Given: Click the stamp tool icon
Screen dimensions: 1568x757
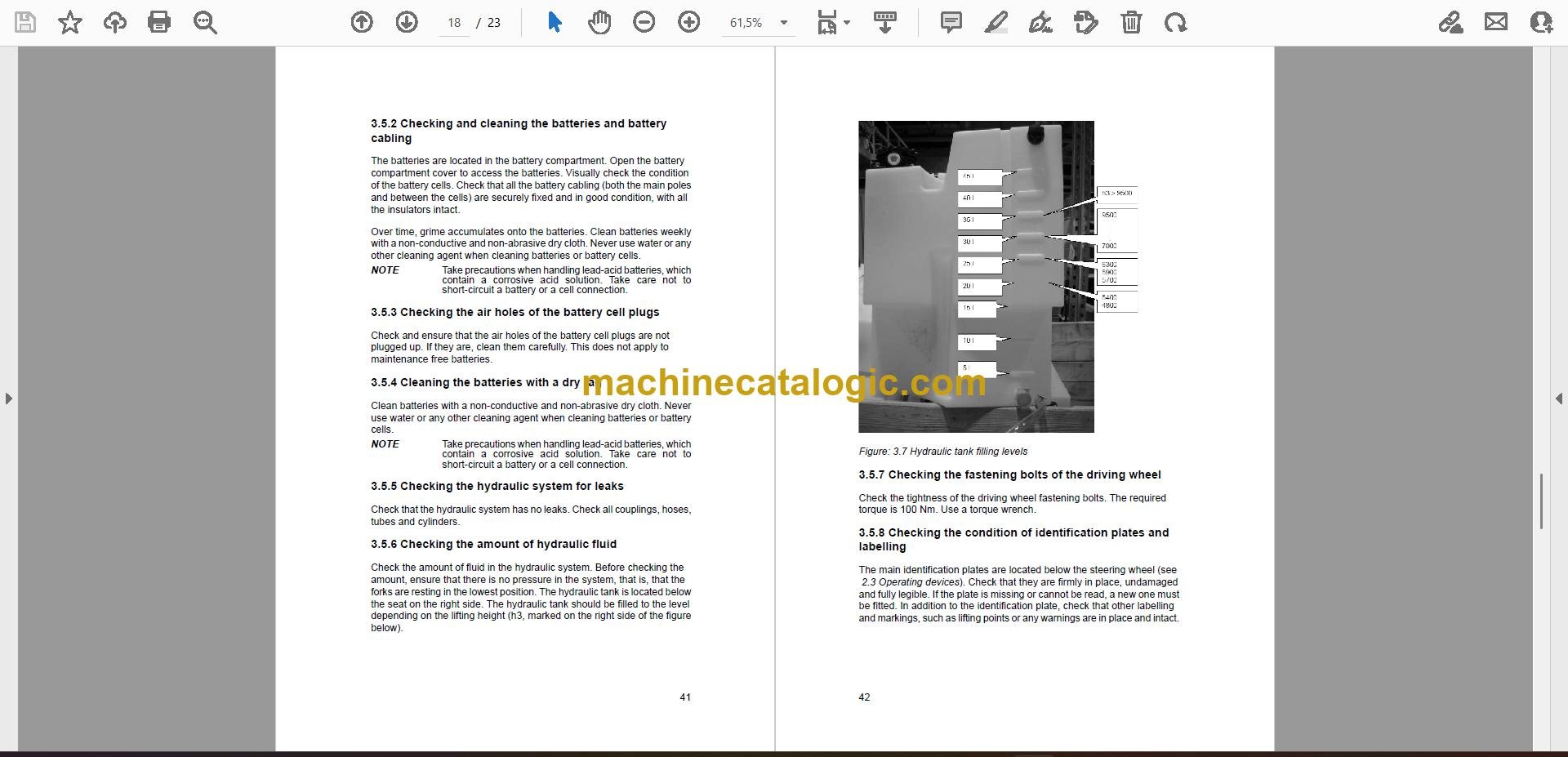Looking at the screenshot, I should (1086, 22).
